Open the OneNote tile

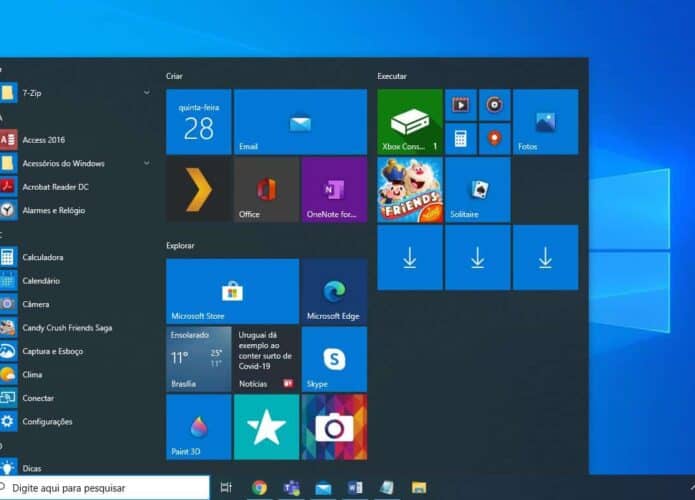point(334,190)
